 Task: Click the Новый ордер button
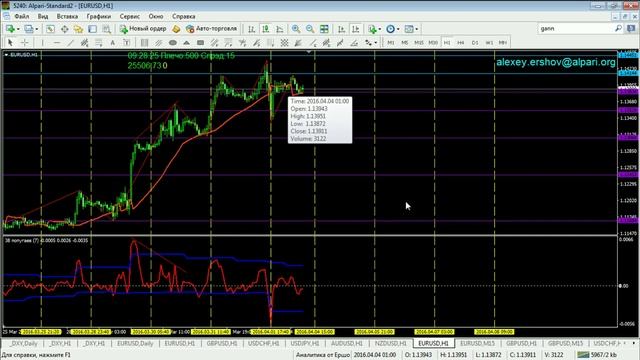pos(142,29)
